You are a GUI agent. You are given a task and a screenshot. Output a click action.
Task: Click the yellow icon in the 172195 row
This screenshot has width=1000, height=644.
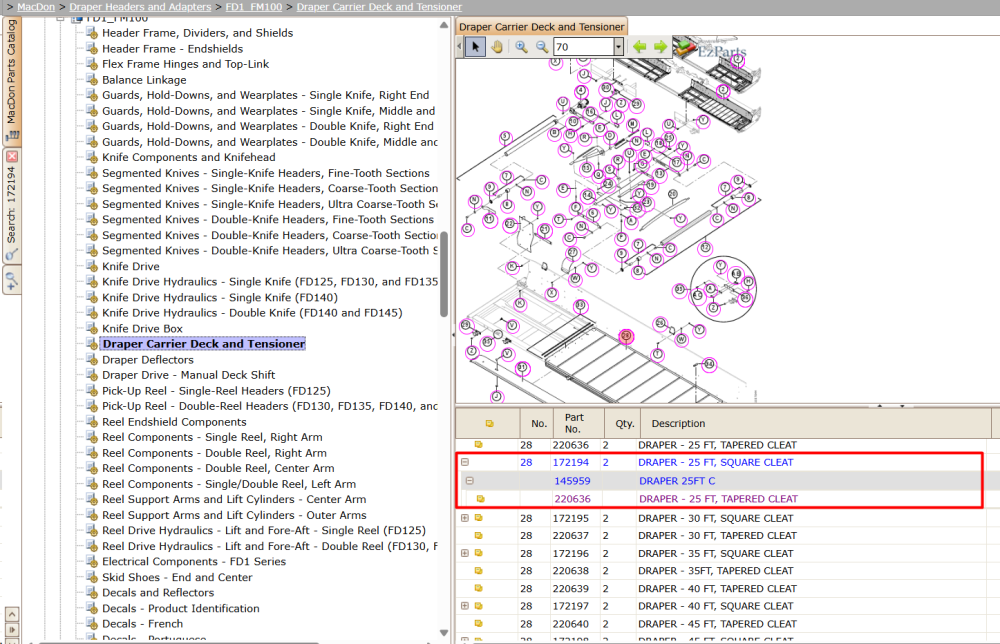478,518
